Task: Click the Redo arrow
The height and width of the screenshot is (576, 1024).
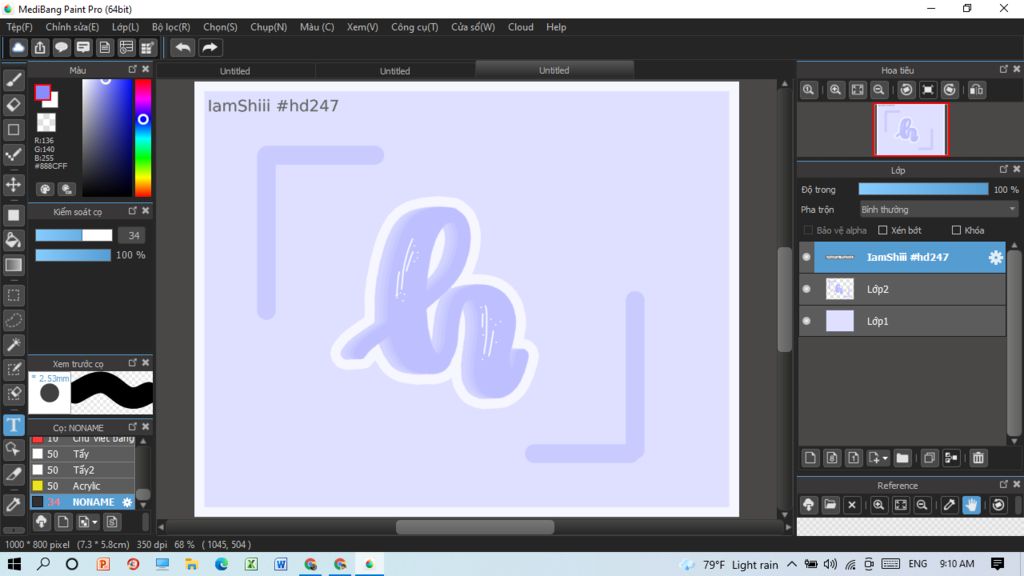Action: point(210,48)
